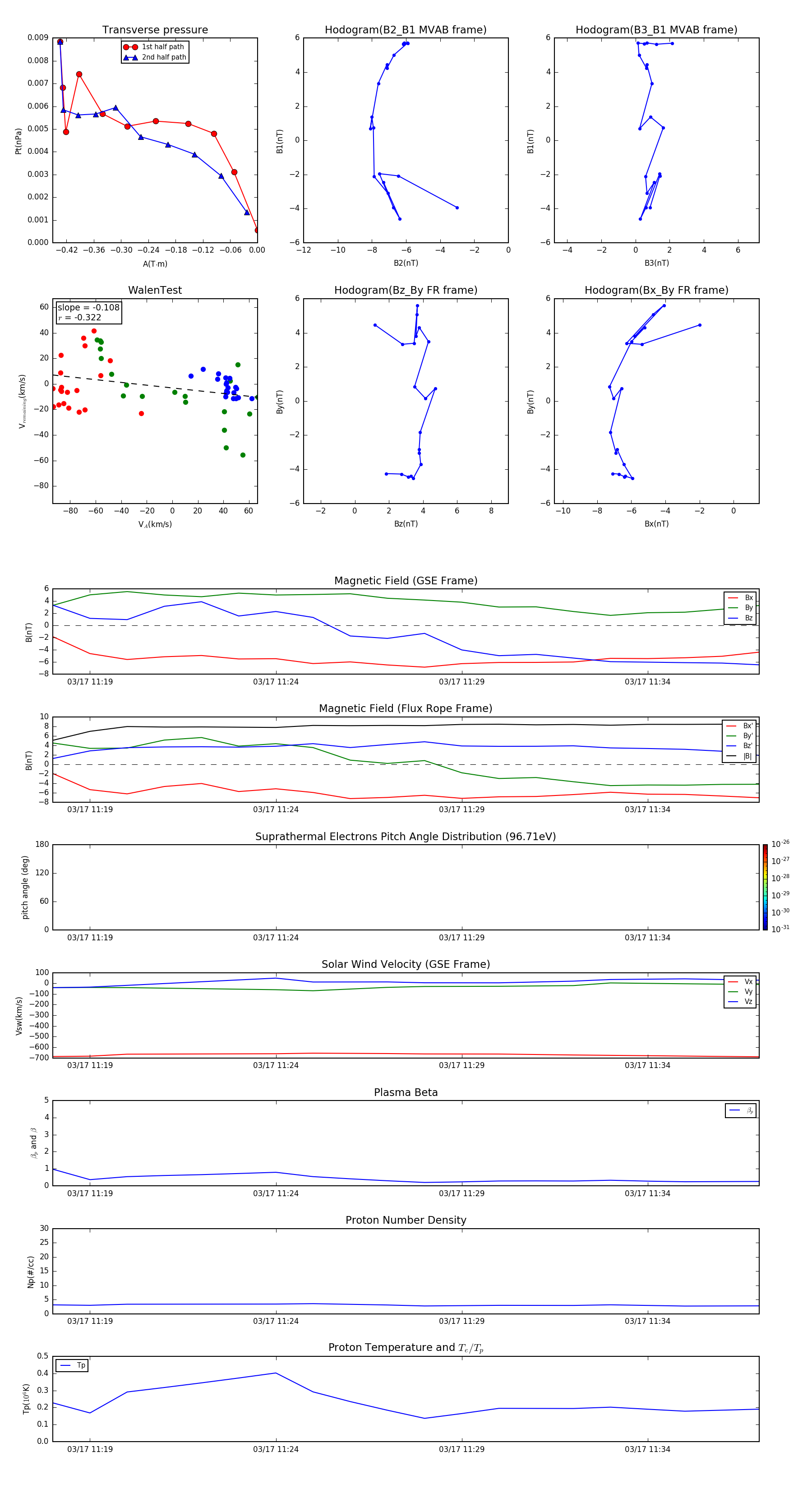This screenshot has width=812, height=1489.
Task: Click the 'Tp' legend entry in temperature plot
Action: coord(72,1365)
